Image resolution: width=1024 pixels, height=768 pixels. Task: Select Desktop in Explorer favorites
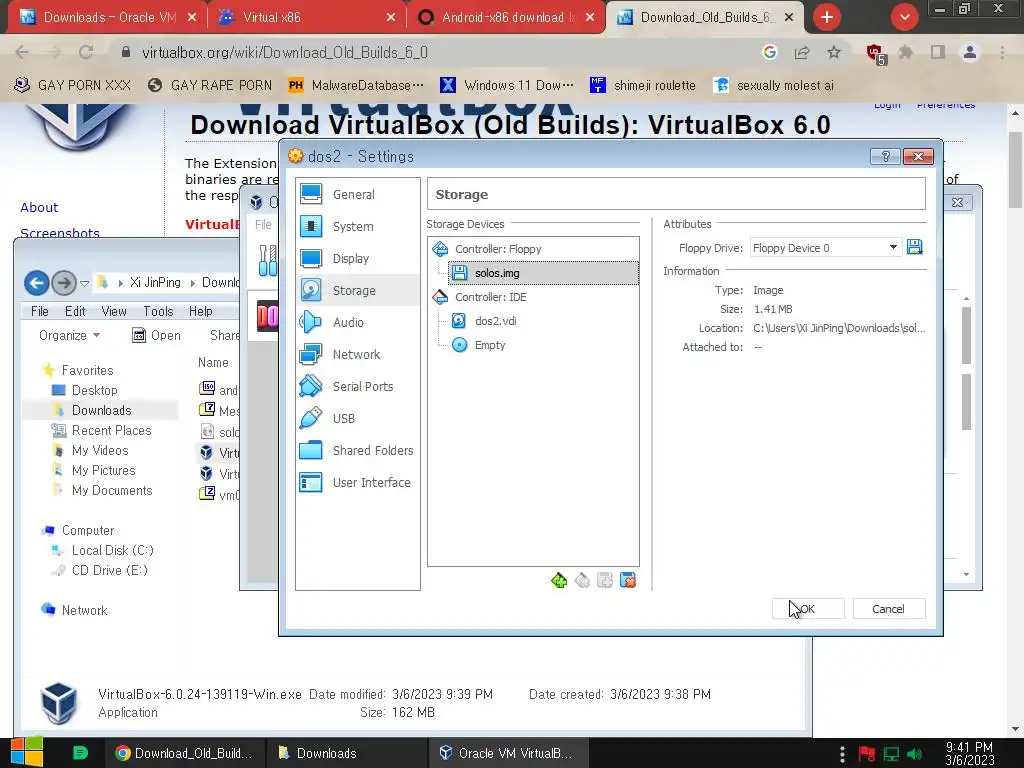point(85,390)
